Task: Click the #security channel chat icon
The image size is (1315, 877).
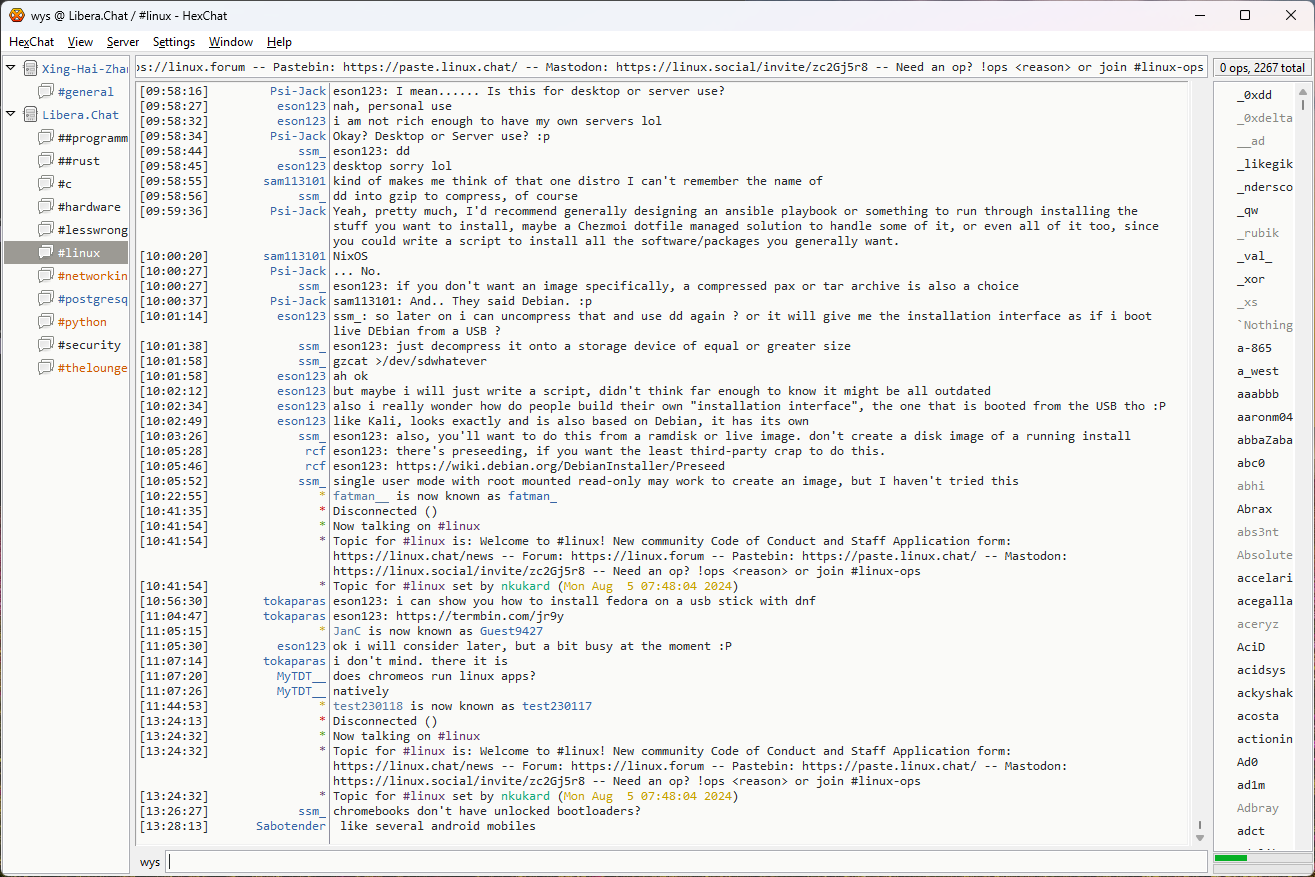Action: coord(46,345)
